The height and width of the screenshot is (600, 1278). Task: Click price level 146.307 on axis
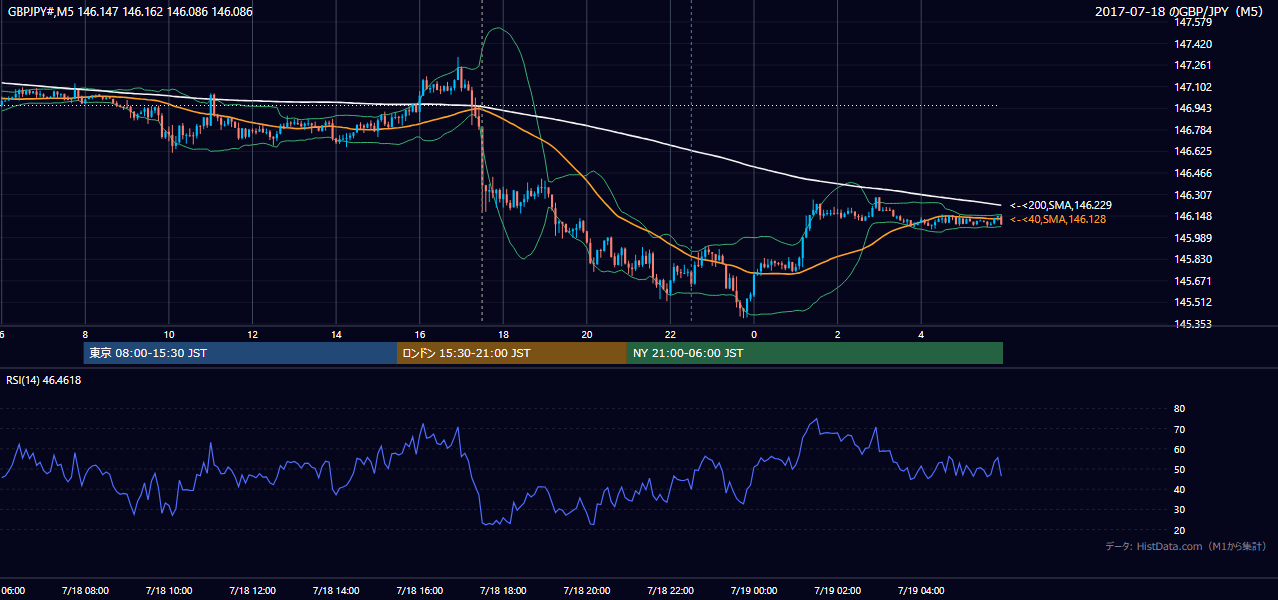pos(1195,195)
